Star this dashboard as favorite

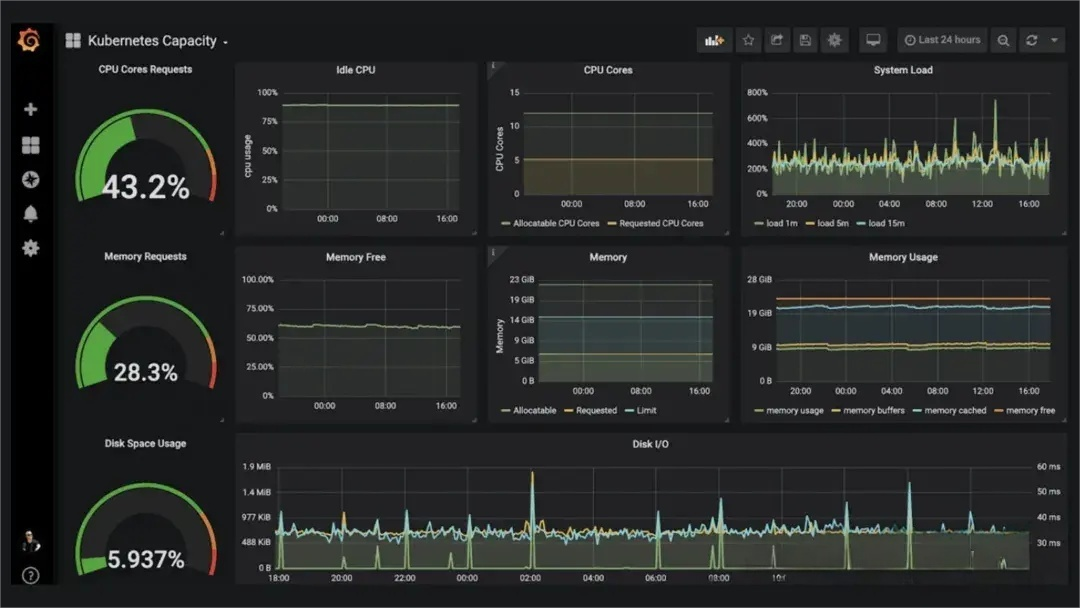point(748,40)
